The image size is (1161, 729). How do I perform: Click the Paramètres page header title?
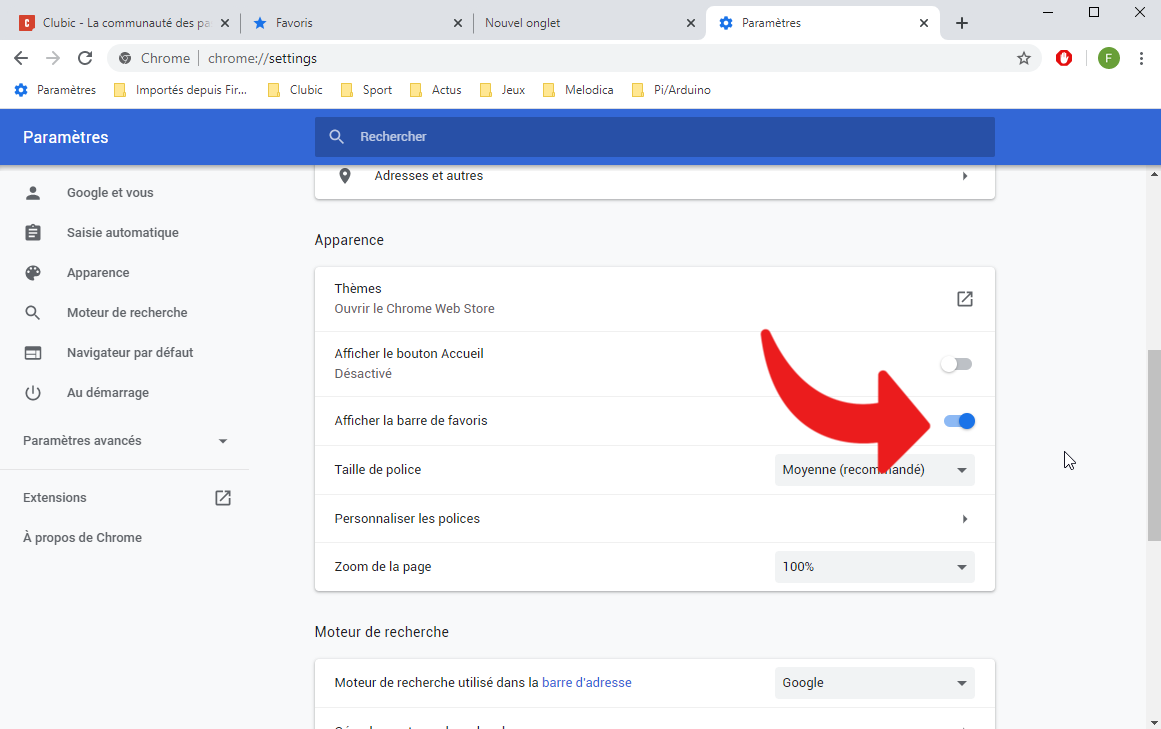(66, 137)
